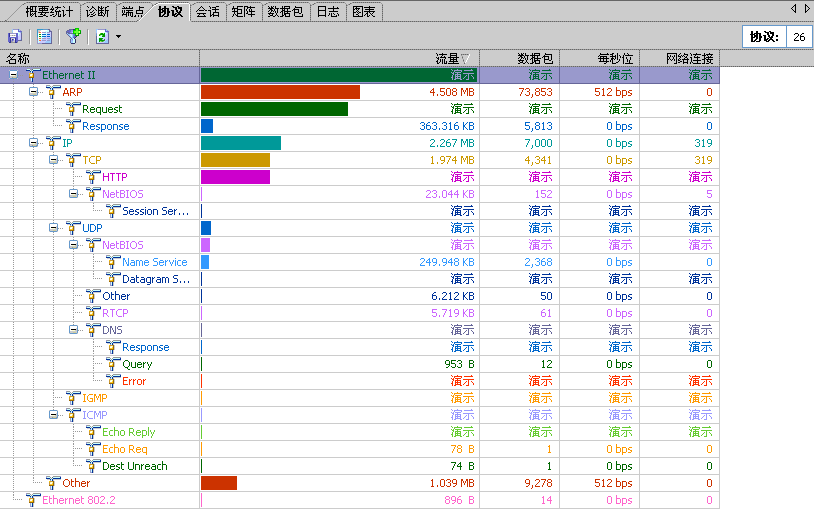Image resolution: width=814 pixels, height=511 pixels.
Task: Click the HTTP protocol node icon
Action: [93, 177]
